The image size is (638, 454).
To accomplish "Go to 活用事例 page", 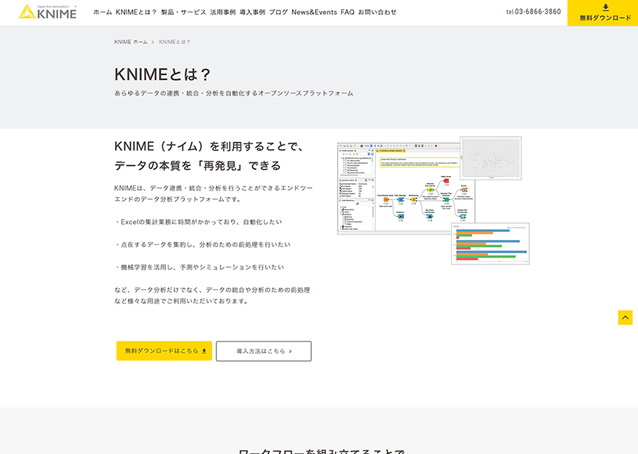I will coord(223,12).
